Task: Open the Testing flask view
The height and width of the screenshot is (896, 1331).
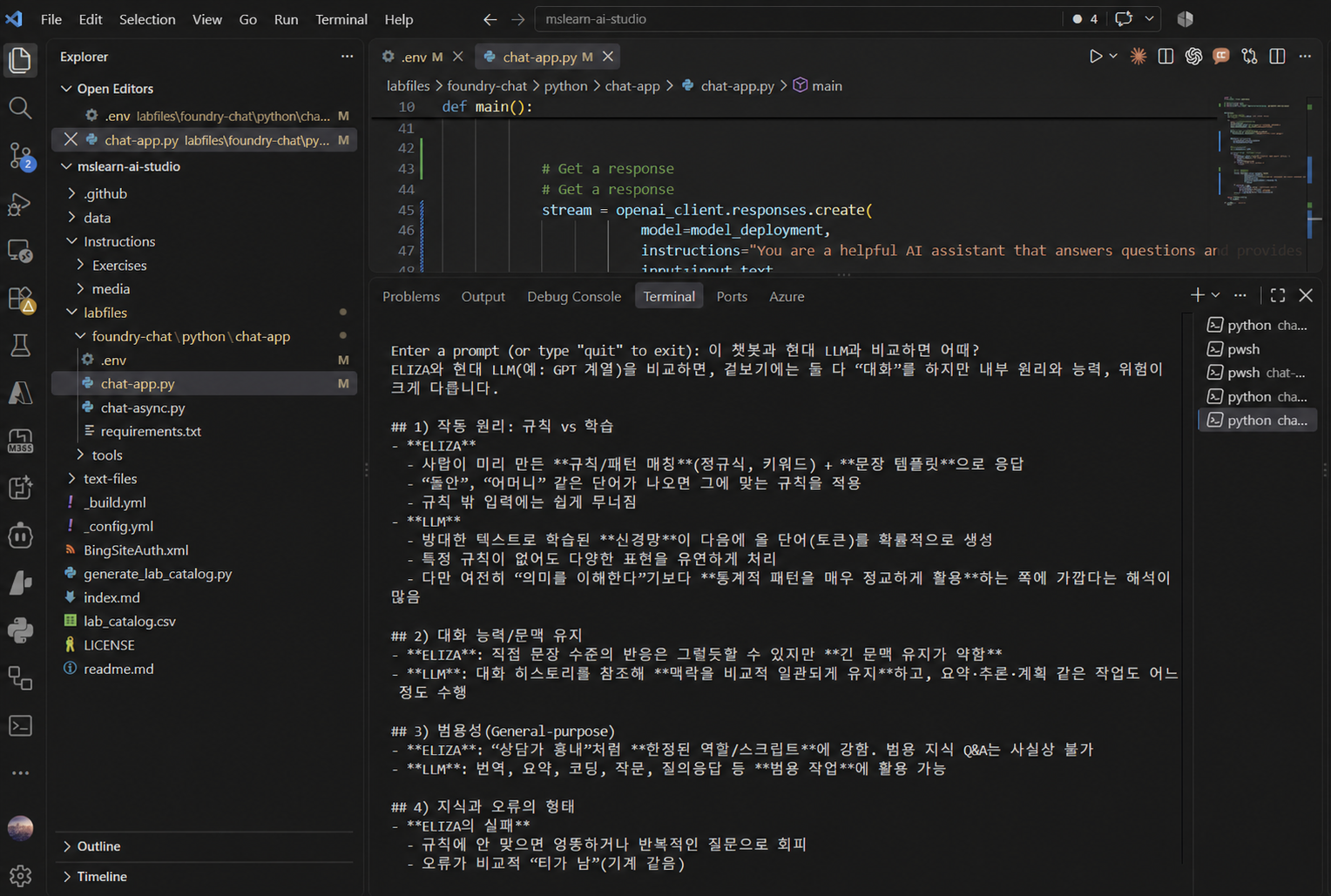Action: tap(20, 346)
